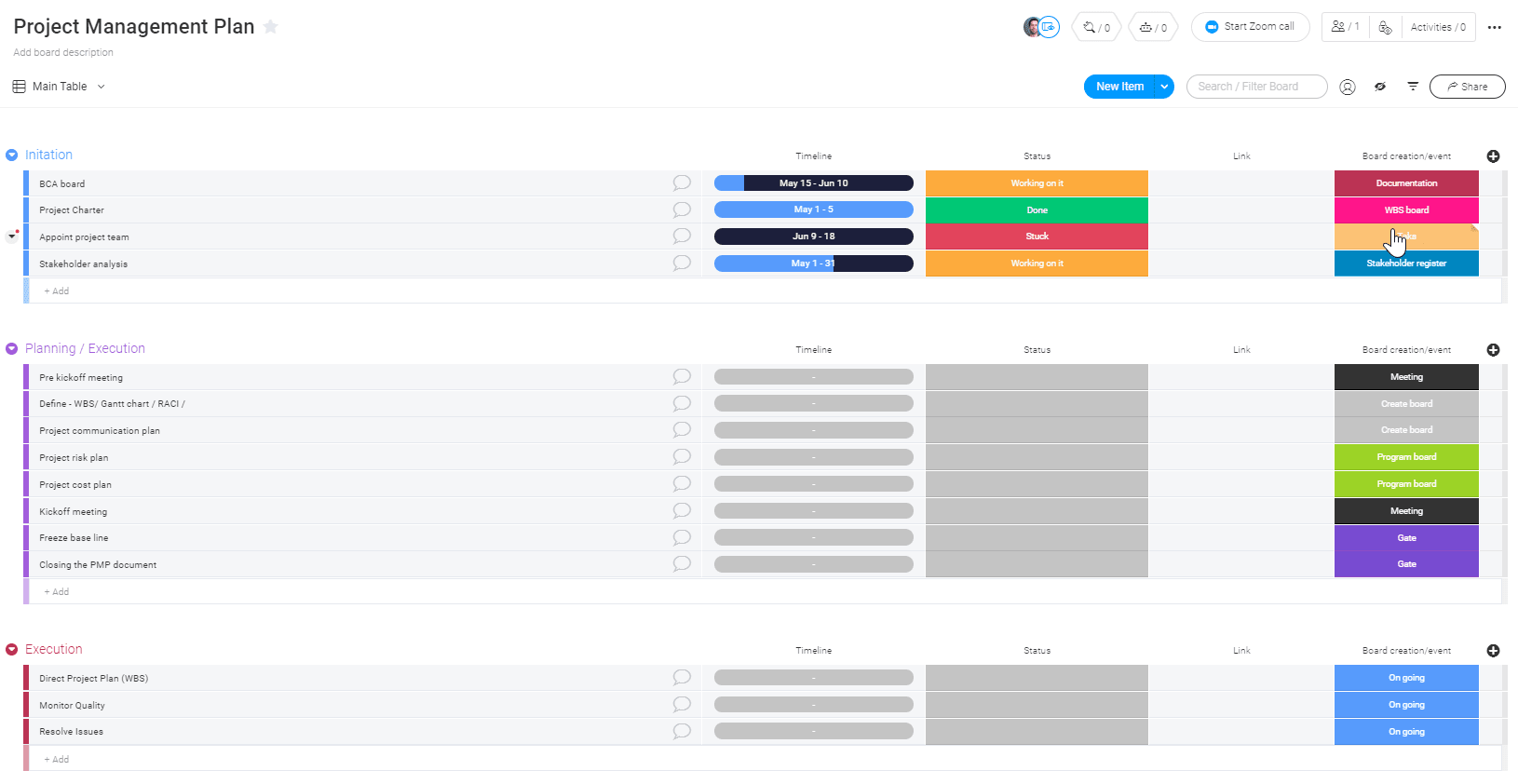Click the Share button
This screenshot has width=1518, height=784.
1467,87
